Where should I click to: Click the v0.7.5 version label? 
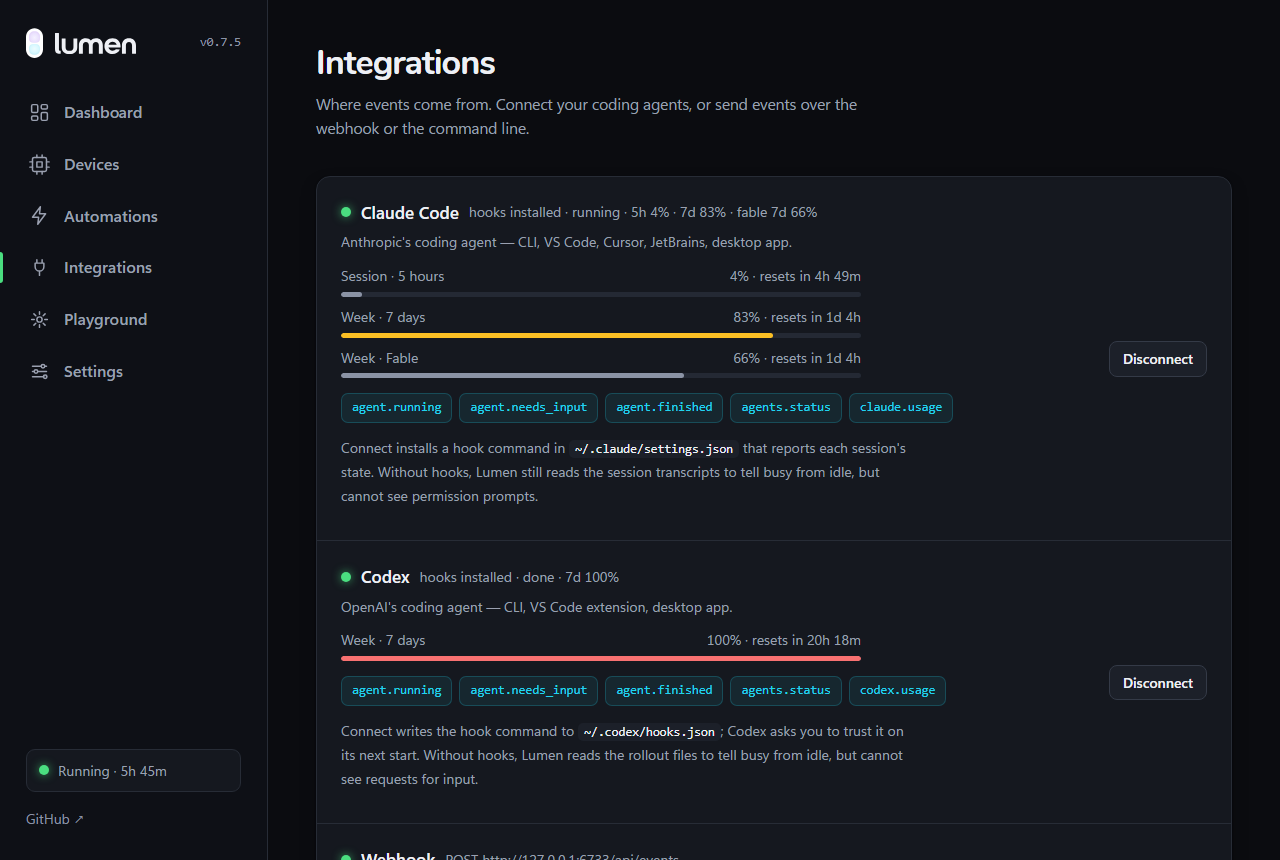(x=220, y=43)
